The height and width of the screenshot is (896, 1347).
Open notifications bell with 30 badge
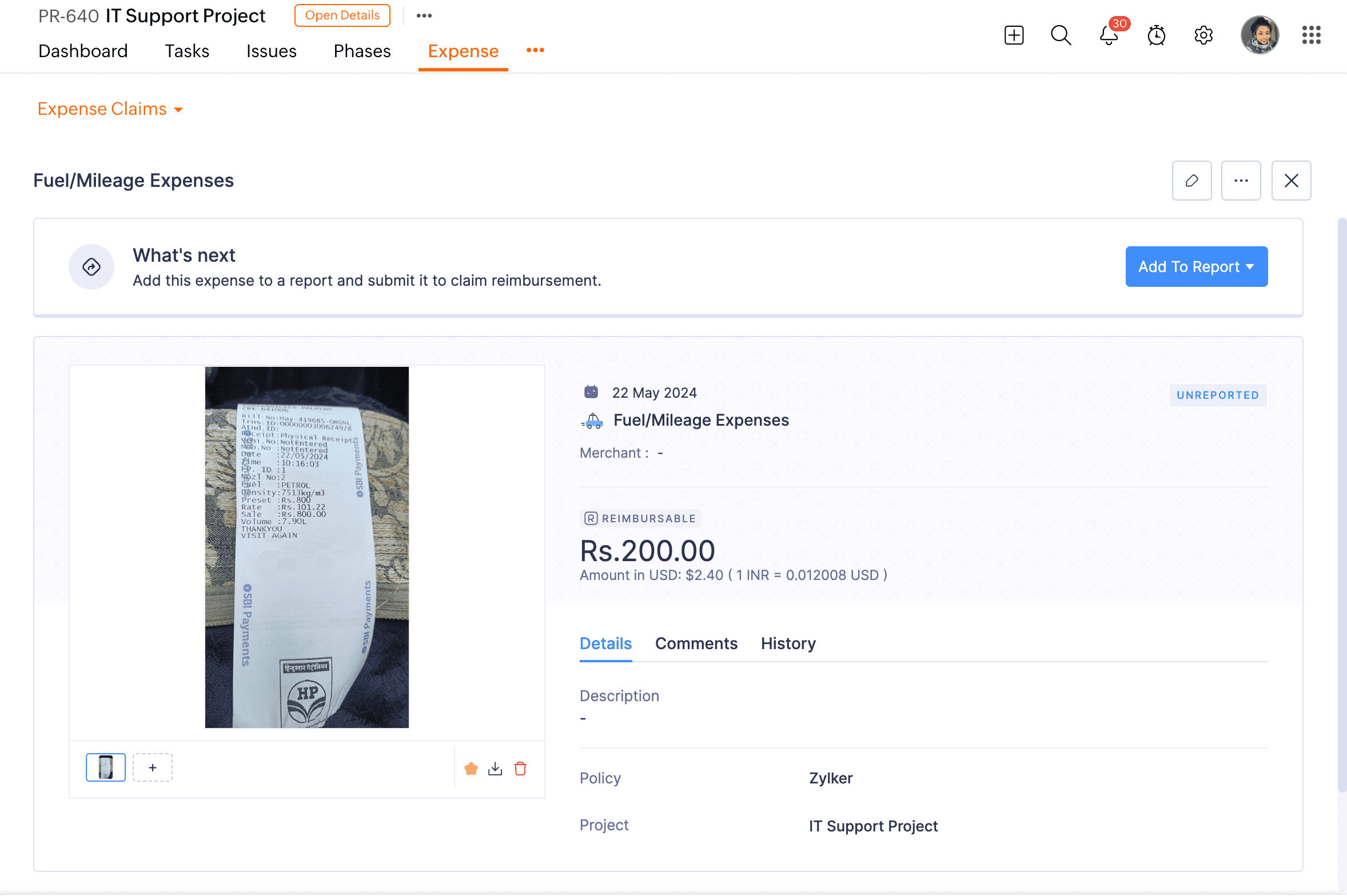(1109, 35)
